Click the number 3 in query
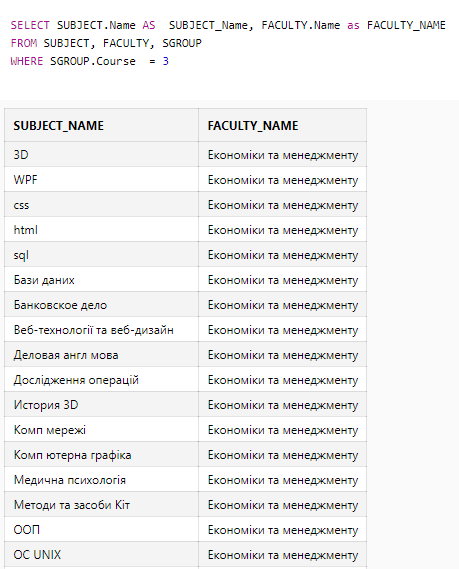Viewport: 459px width, 569px height. (x=166, y=61)
